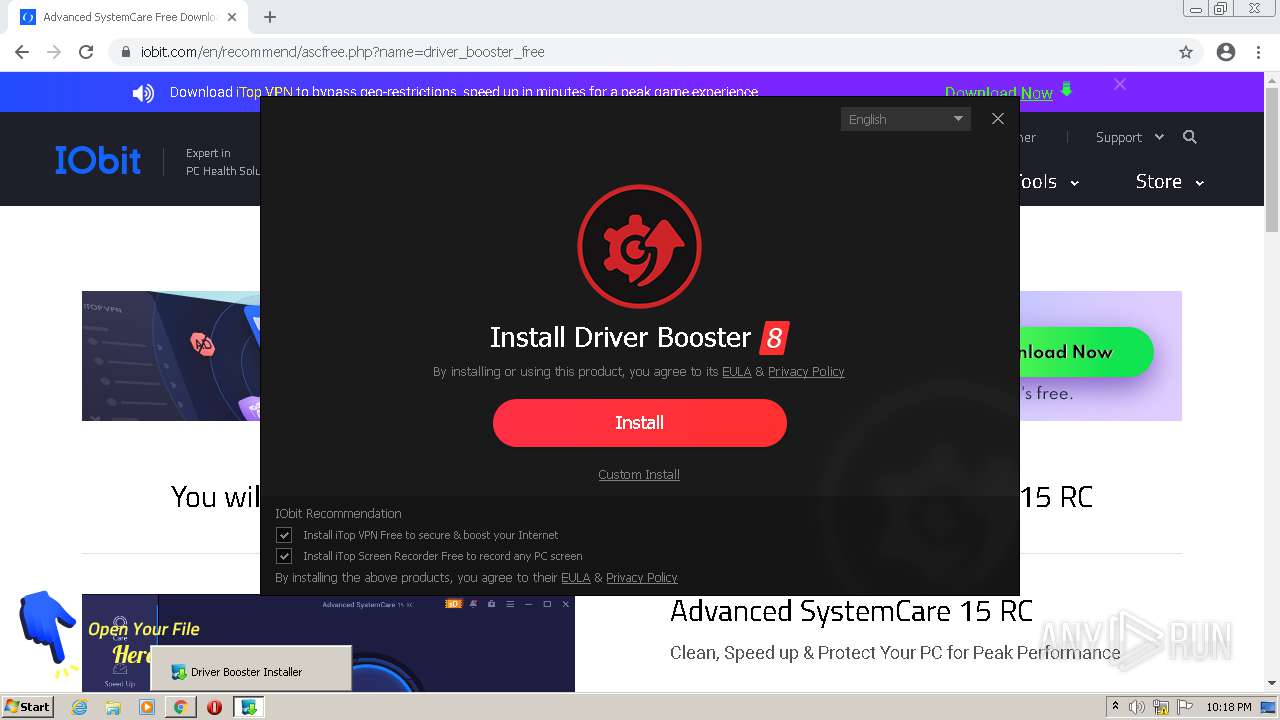
Task: Click the red Install button
Action: [x=639, y=422]
